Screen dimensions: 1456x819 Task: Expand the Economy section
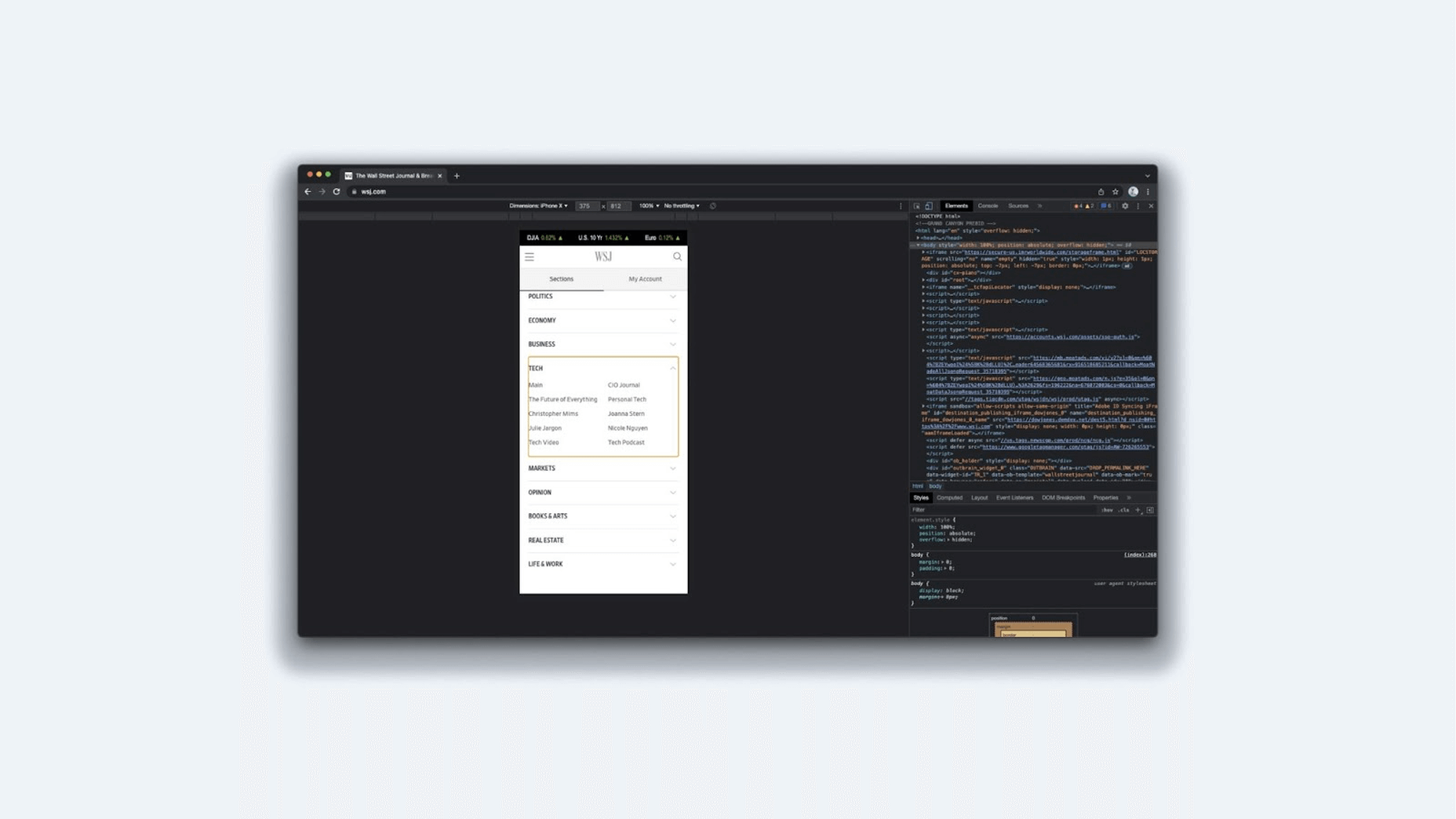[x=602, y=320]
